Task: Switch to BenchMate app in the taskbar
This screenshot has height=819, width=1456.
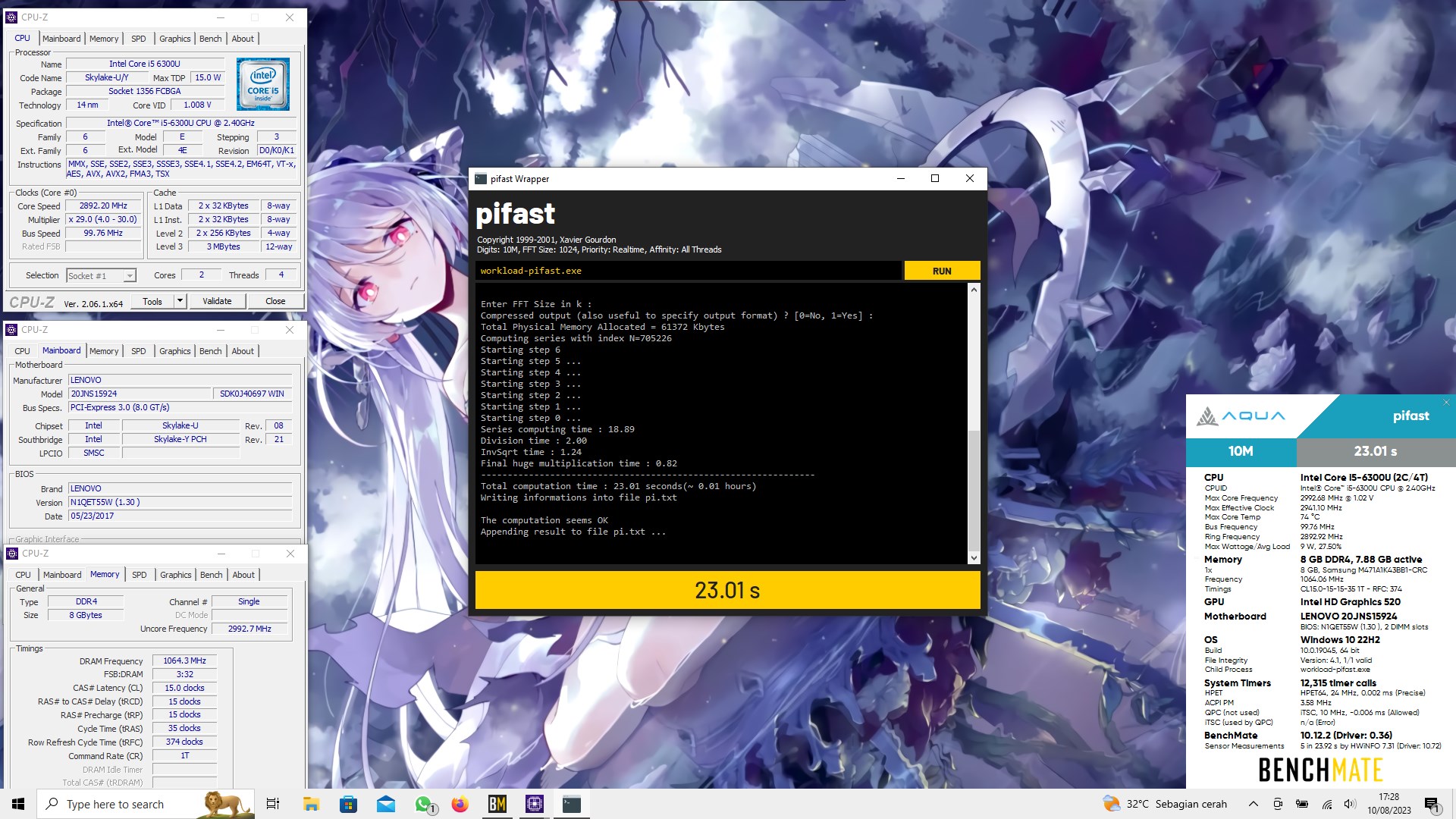Action: point(497,804)
